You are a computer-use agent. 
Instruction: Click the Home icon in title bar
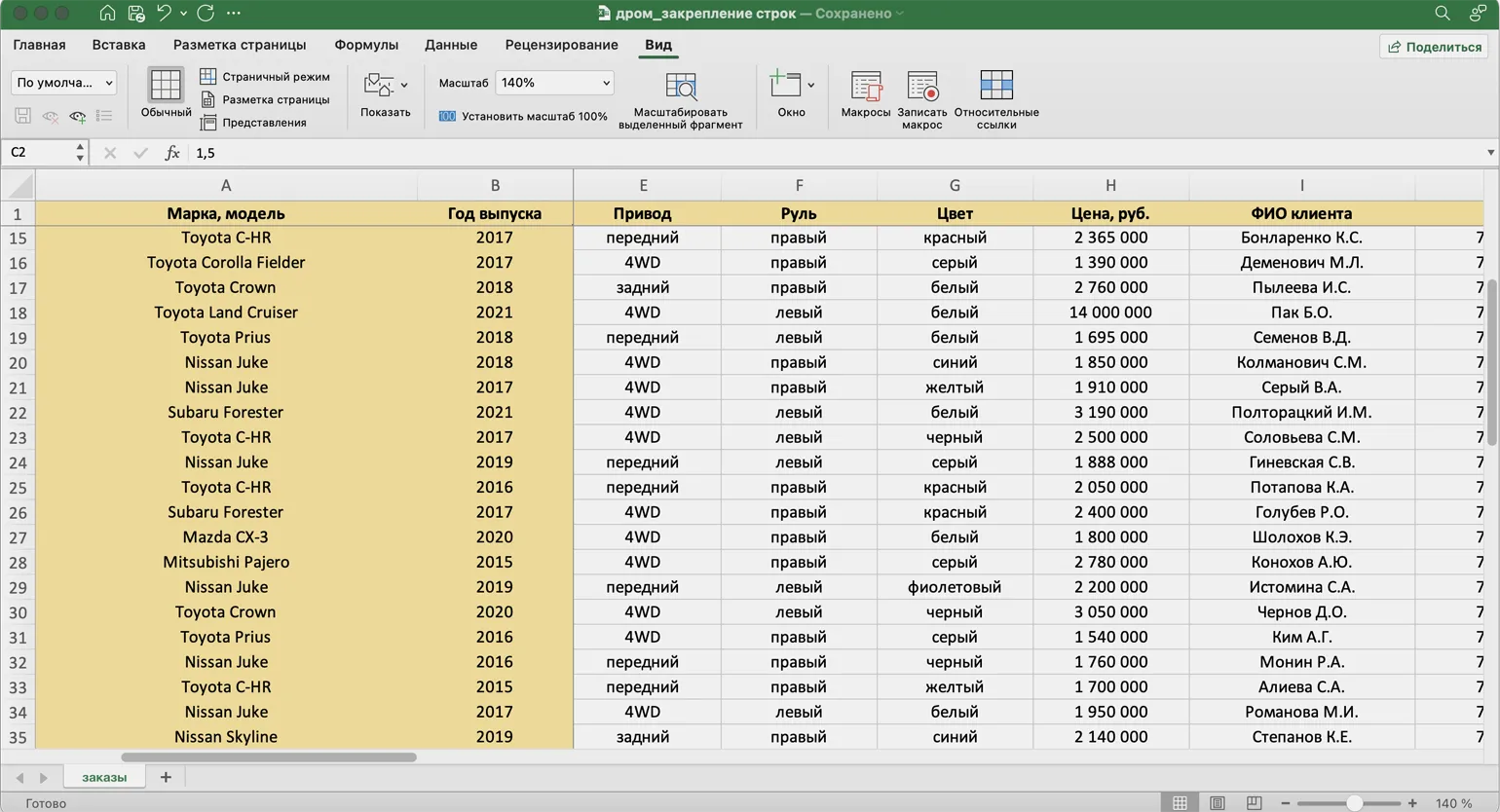(107, 13)
